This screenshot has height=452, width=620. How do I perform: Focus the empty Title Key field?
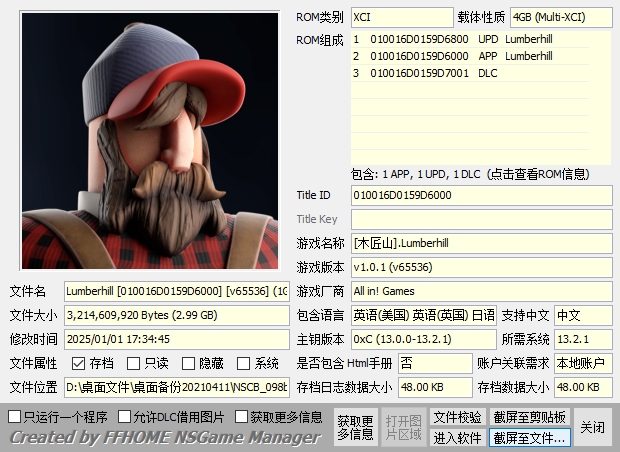tap(482, 219)
